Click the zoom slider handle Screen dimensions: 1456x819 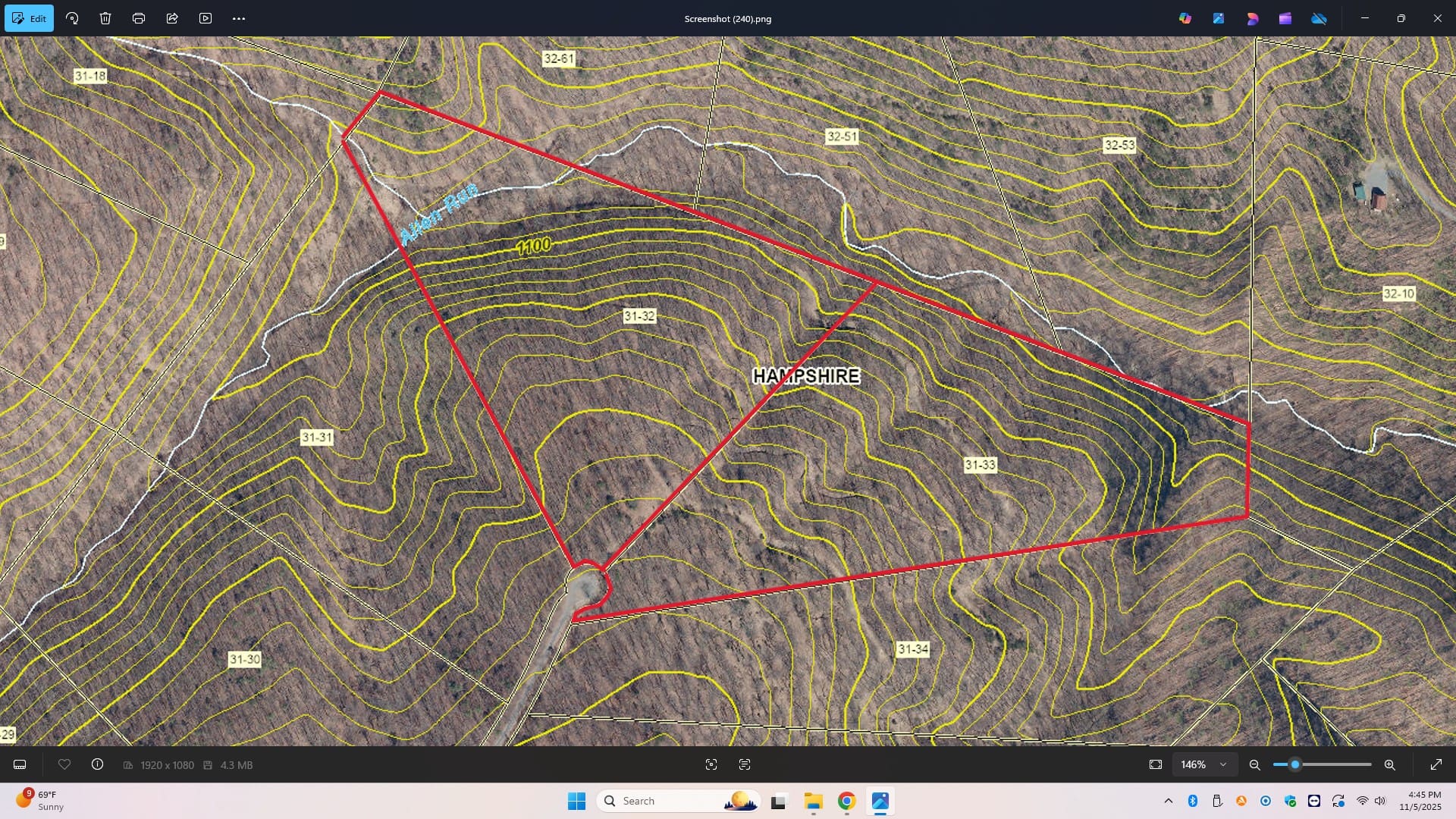1295,764
